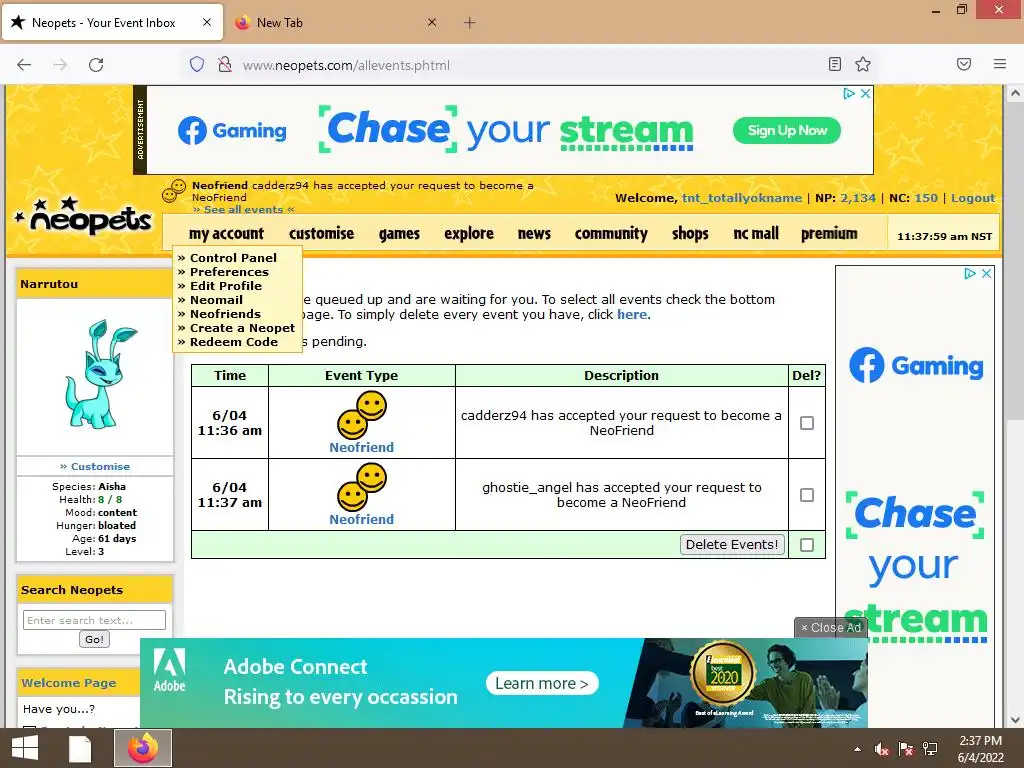Open the news menu

(x=534, y=234)
